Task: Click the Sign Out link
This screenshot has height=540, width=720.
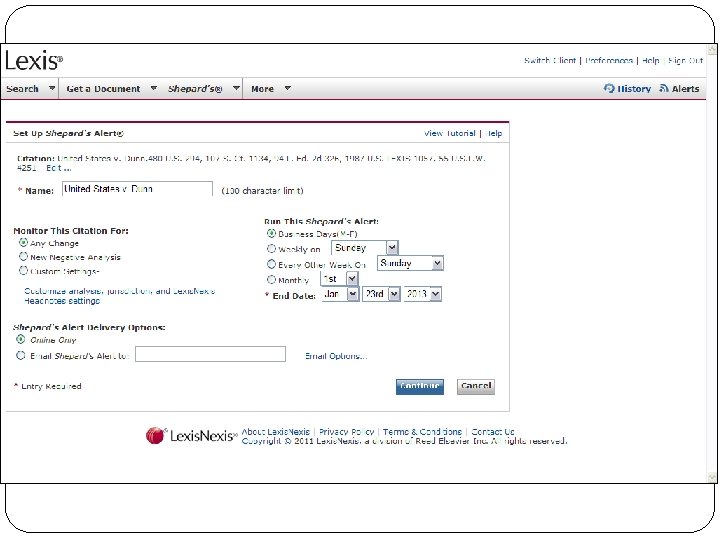Action: [x=685, y=60]
